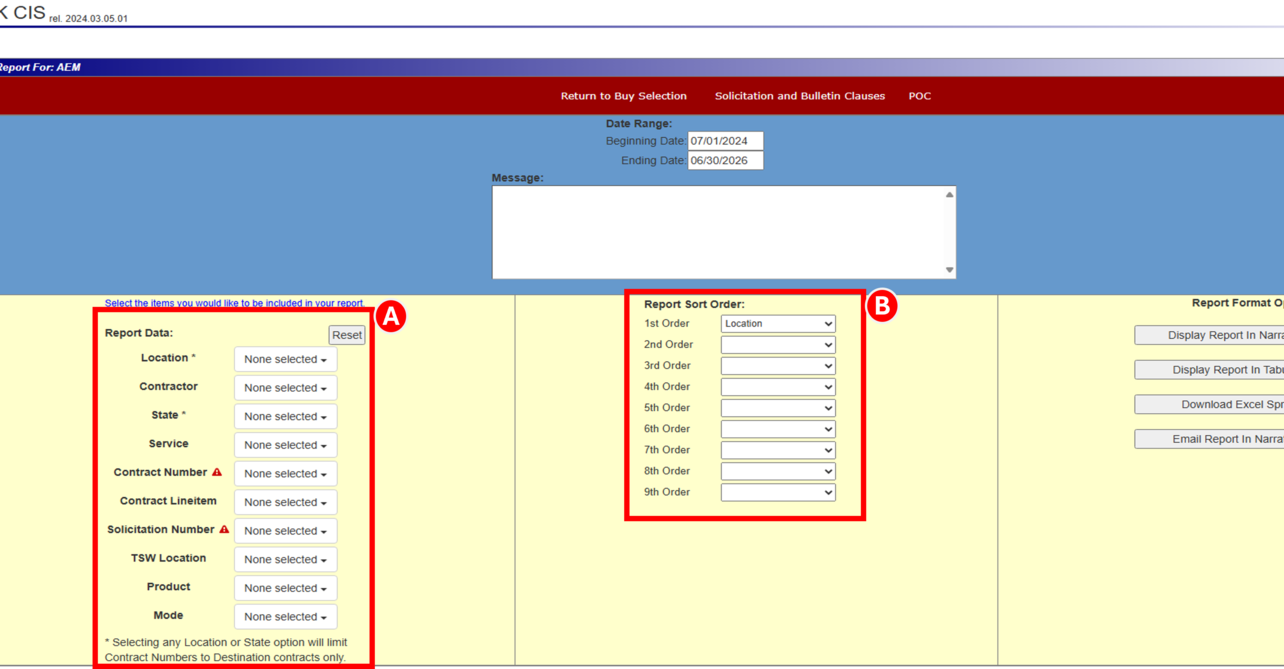Image resolution: width=1284 pixels, height=669 pixels.
Task: Open the 7th Order sort dropdown
Action: pos(778,450)
